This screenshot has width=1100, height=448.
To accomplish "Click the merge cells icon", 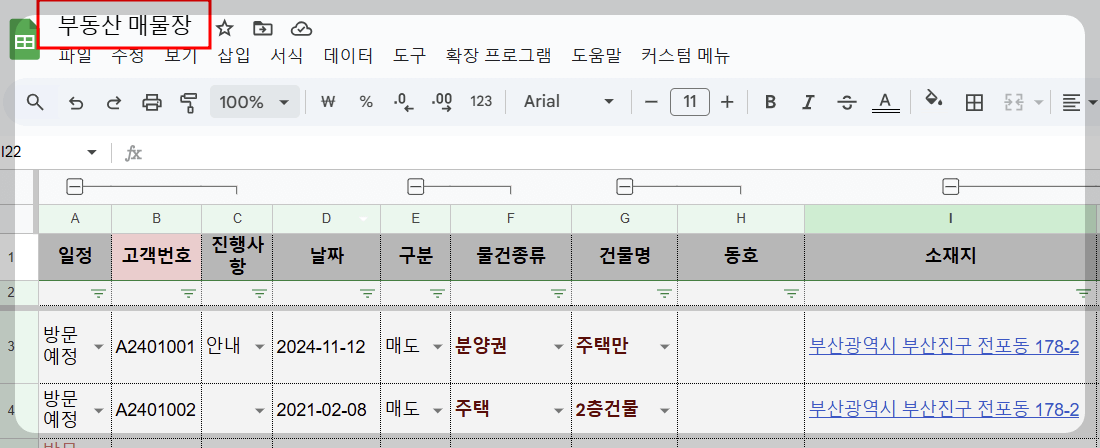I will pyautogui.click(x=1014, y=102).
